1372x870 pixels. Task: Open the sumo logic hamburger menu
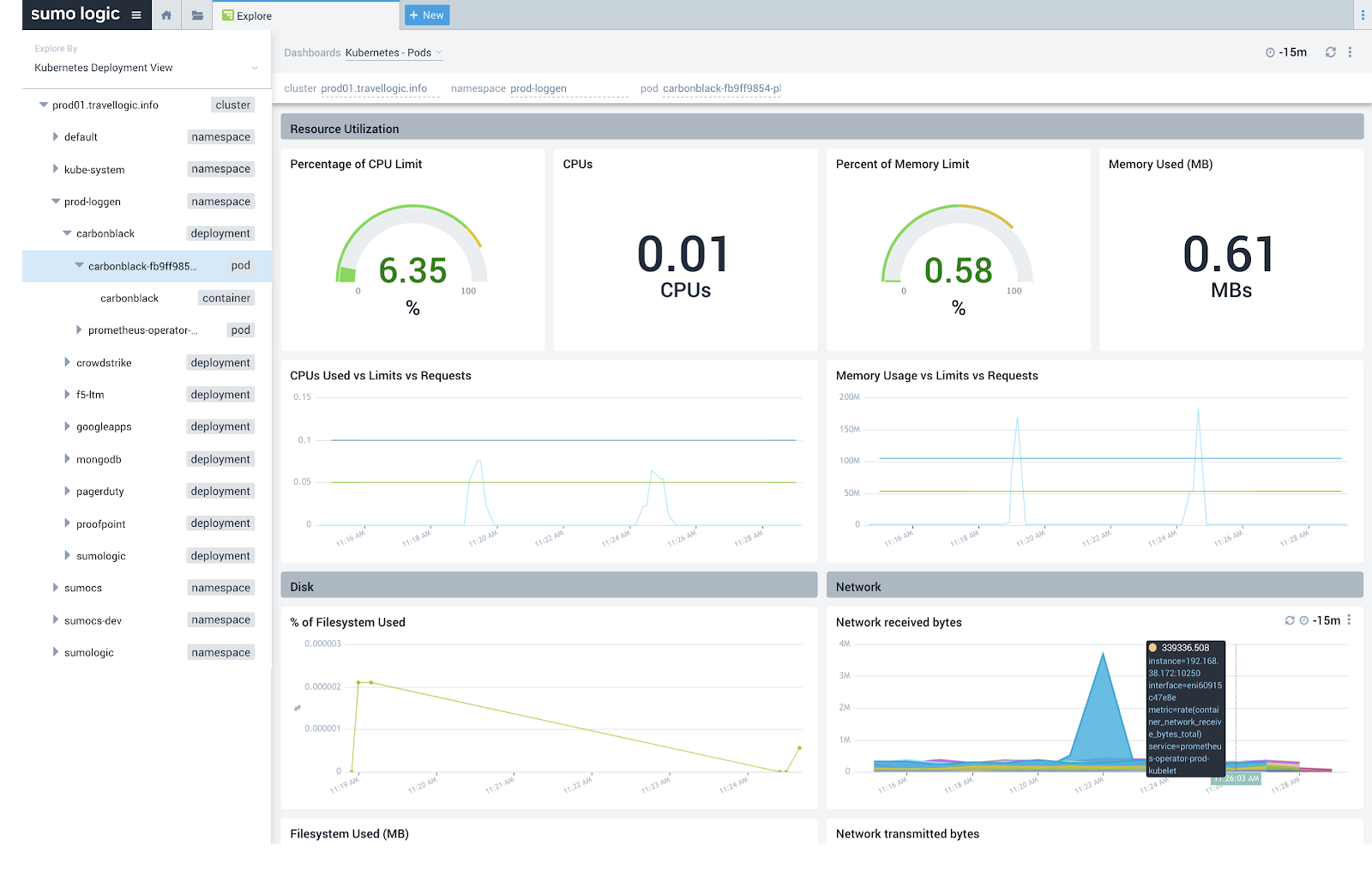[x=136, y=15]
